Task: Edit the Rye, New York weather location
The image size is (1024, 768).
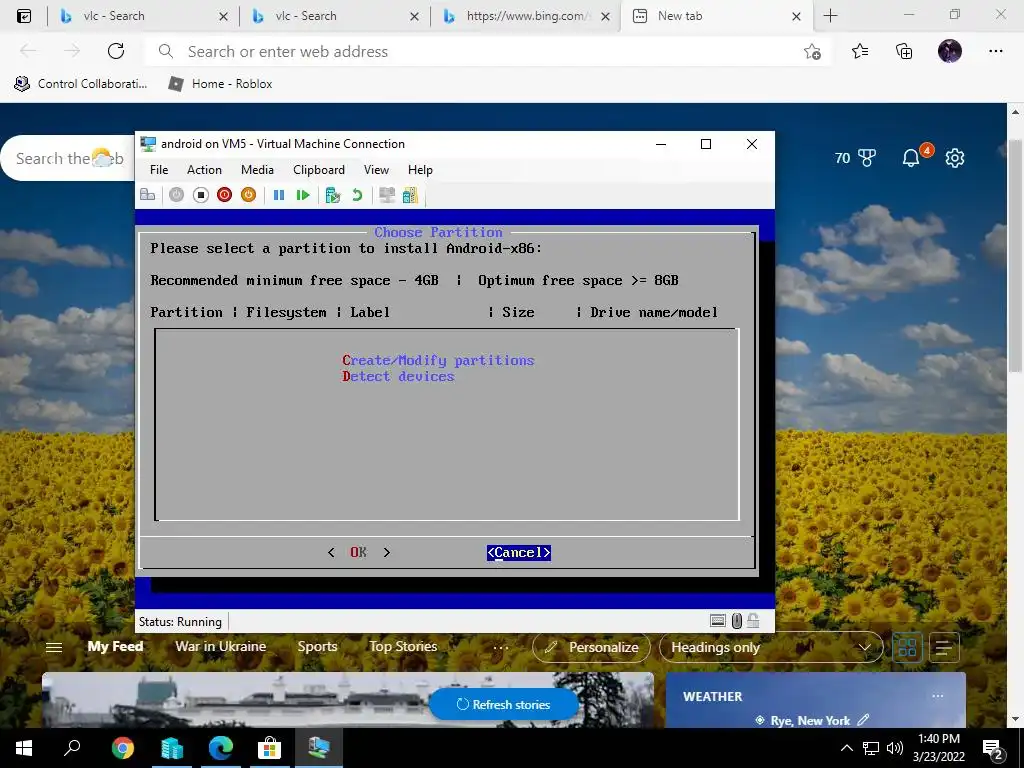Action: (863, 720)
